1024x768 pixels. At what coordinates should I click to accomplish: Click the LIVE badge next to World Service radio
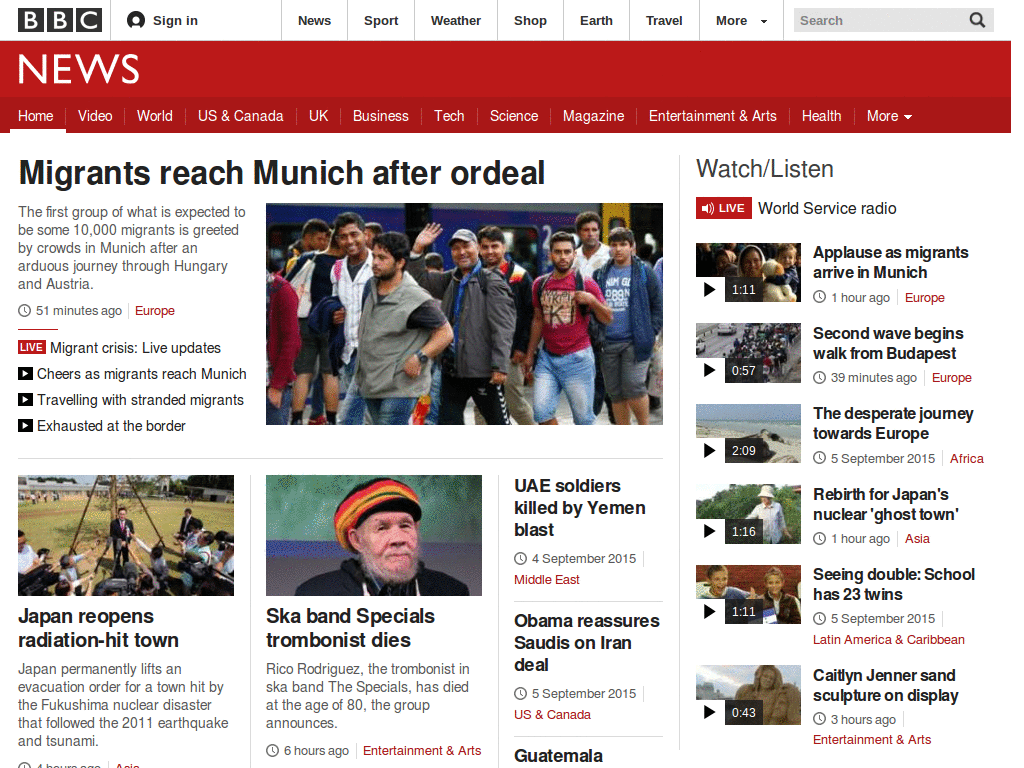point(723,208)
